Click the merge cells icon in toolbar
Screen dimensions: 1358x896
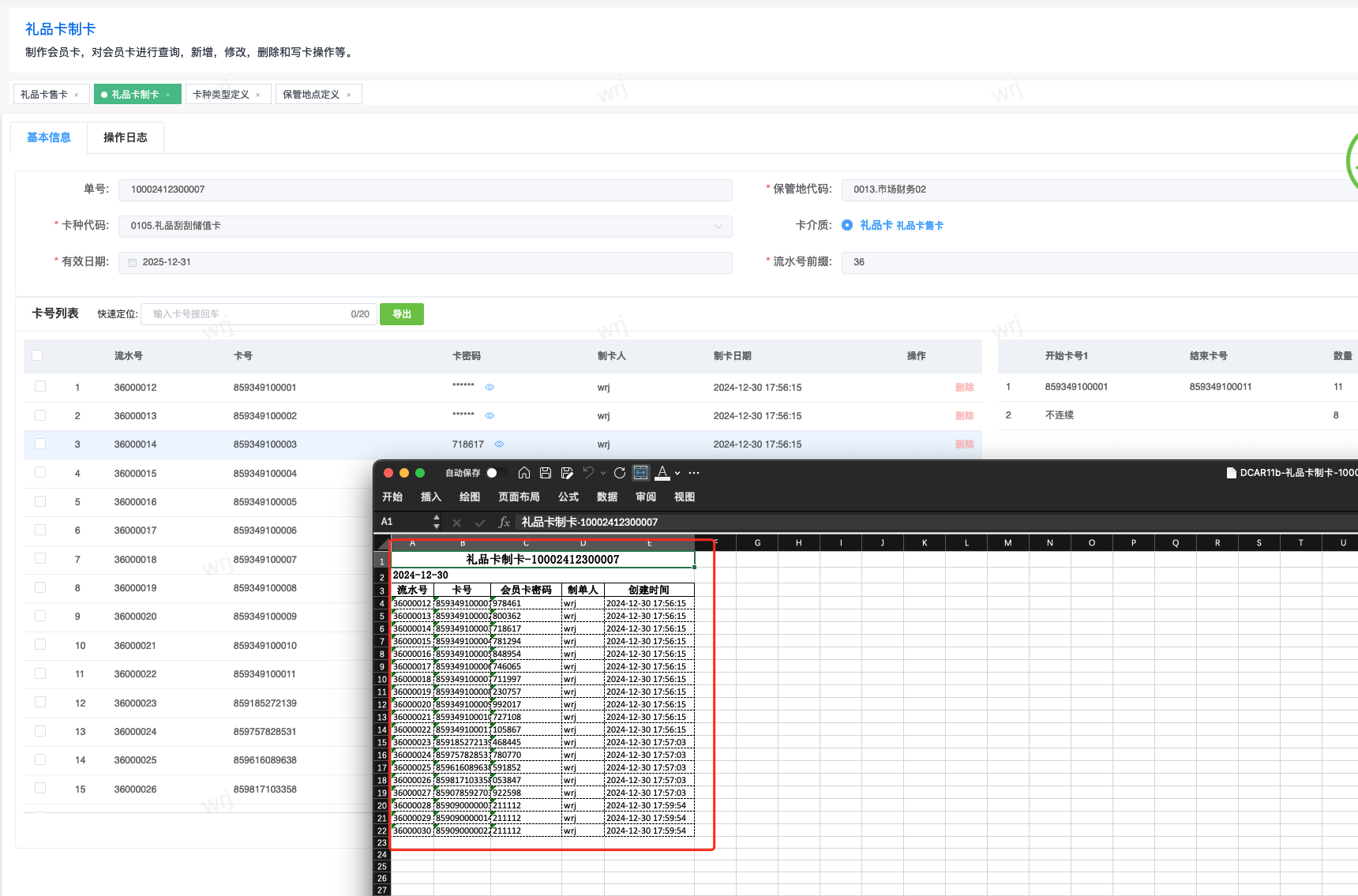coord(641,473)
